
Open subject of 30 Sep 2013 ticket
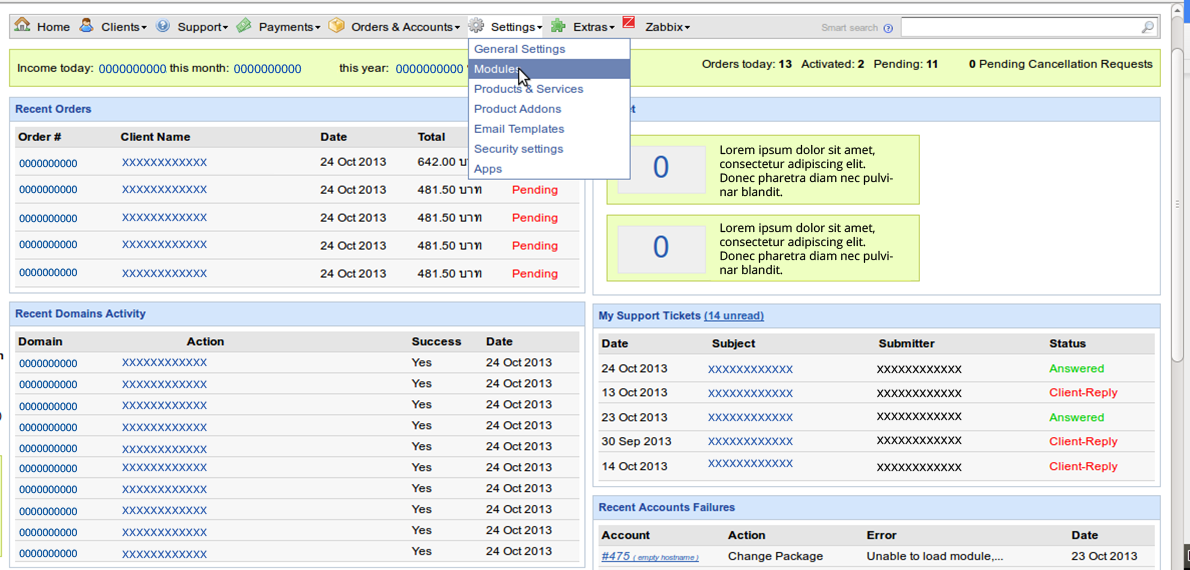751,442
